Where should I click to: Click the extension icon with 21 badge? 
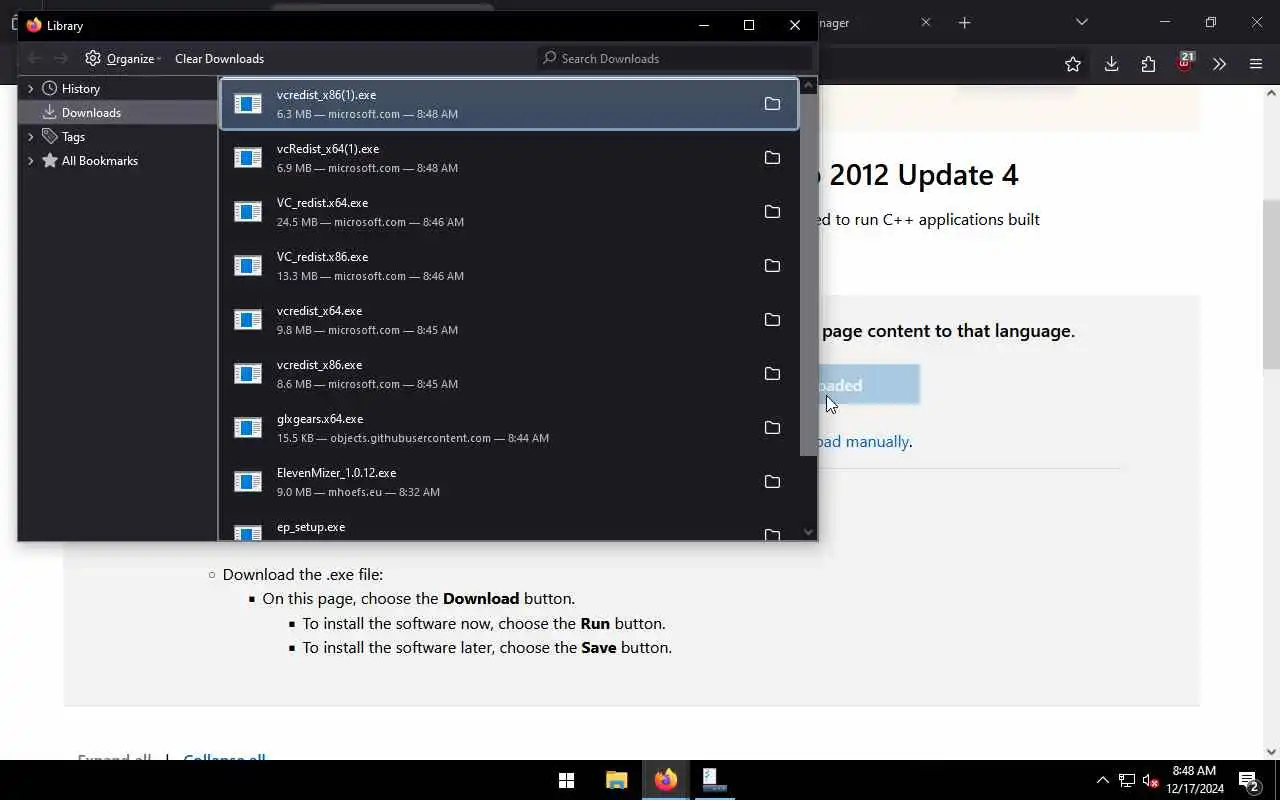pyautogui.click(x=1185, y=62)
